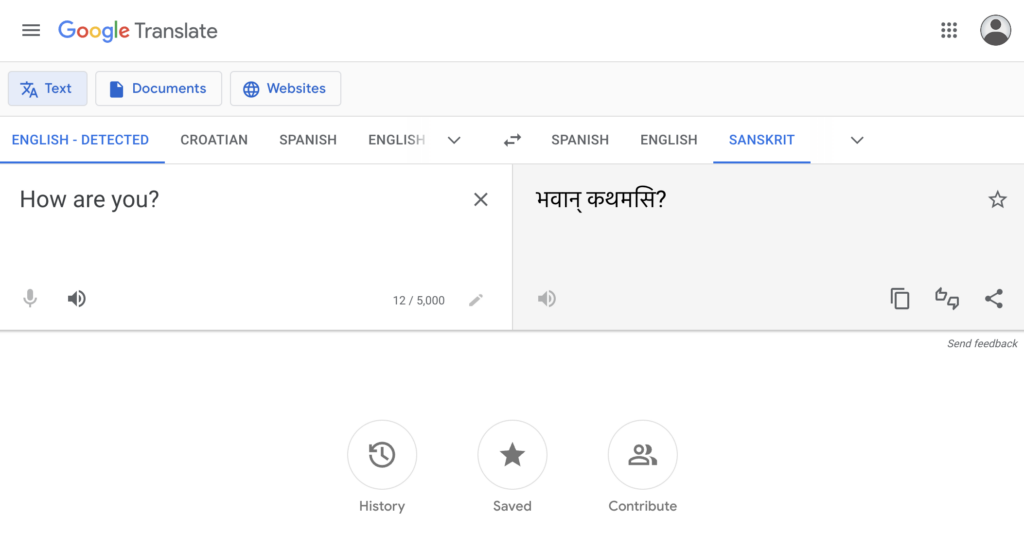This screenshot has width=1024, height=534.
Task: Toggle handwriting input pencil icon
Action: (x=476, y=300)
